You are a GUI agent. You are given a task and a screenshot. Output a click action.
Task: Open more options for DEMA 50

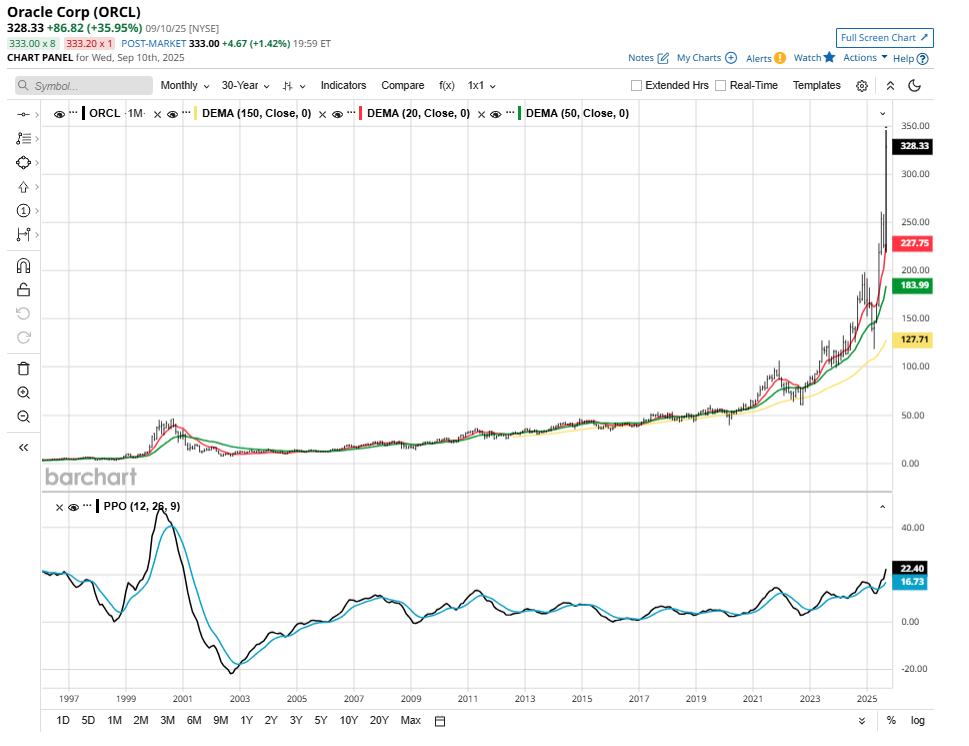pos(510,112)
